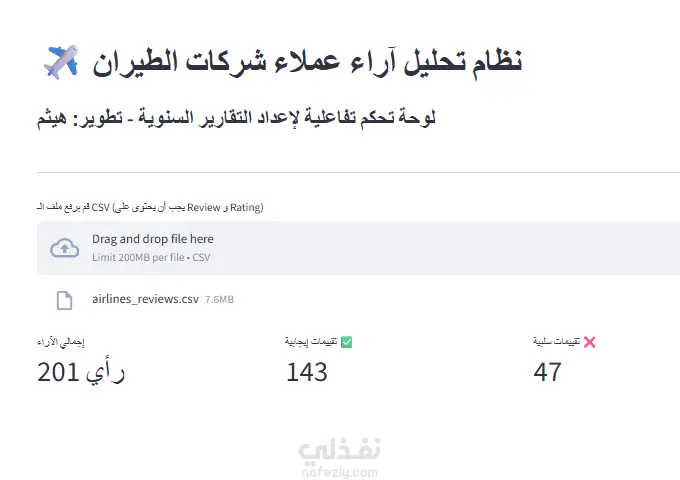
Task: Click the green checkmark positive ratings icon
Action: click(x=346, y=342)
